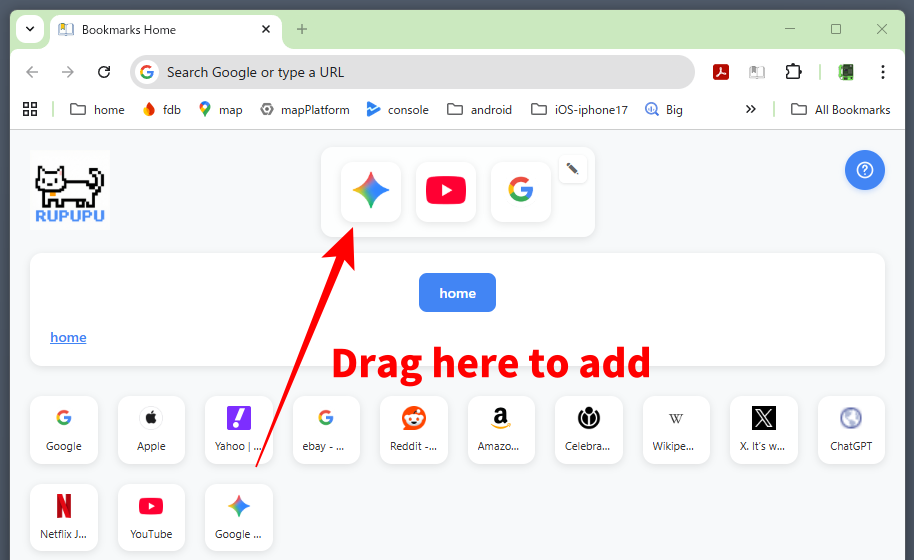Reload the current page
The image size is (914, 560).
[104, 72]
